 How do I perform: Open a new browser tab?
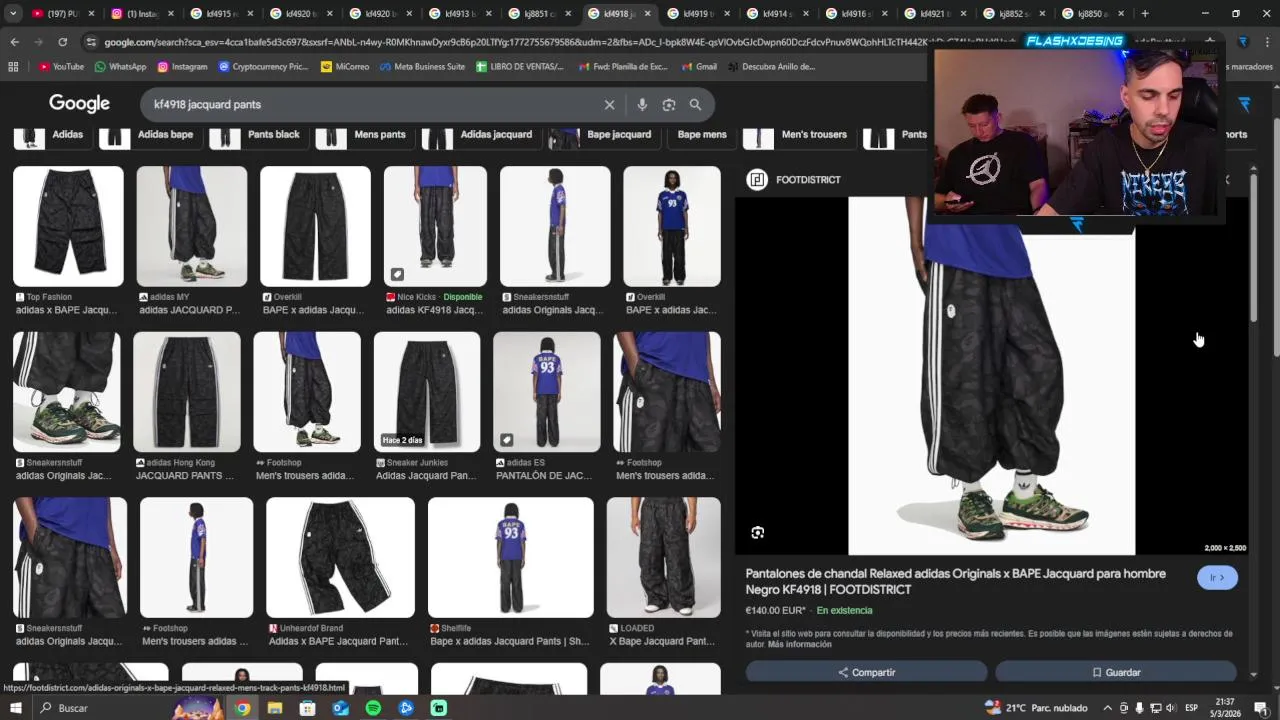click(x=1145, y=14)
